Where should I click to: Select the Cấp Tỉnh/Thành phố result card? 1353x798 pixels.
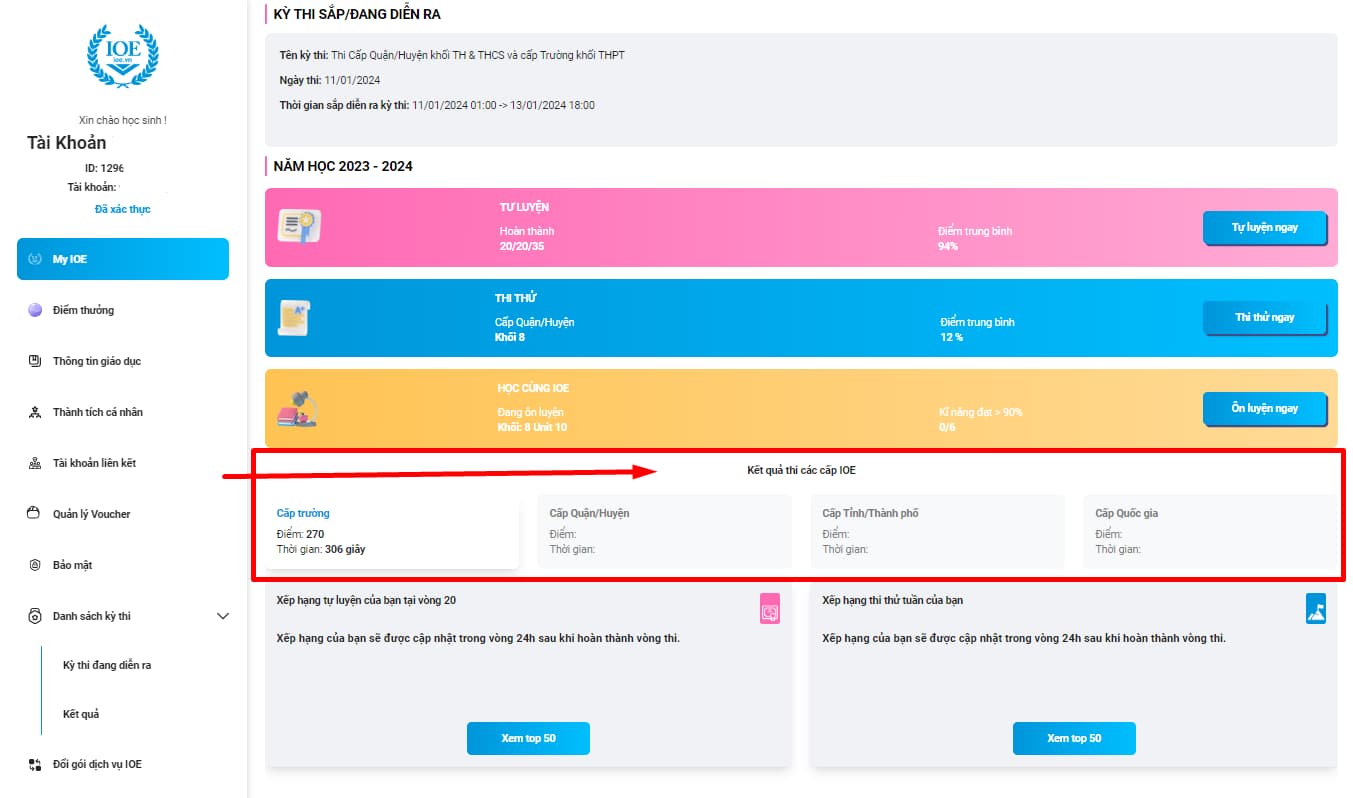click(938, 531)
